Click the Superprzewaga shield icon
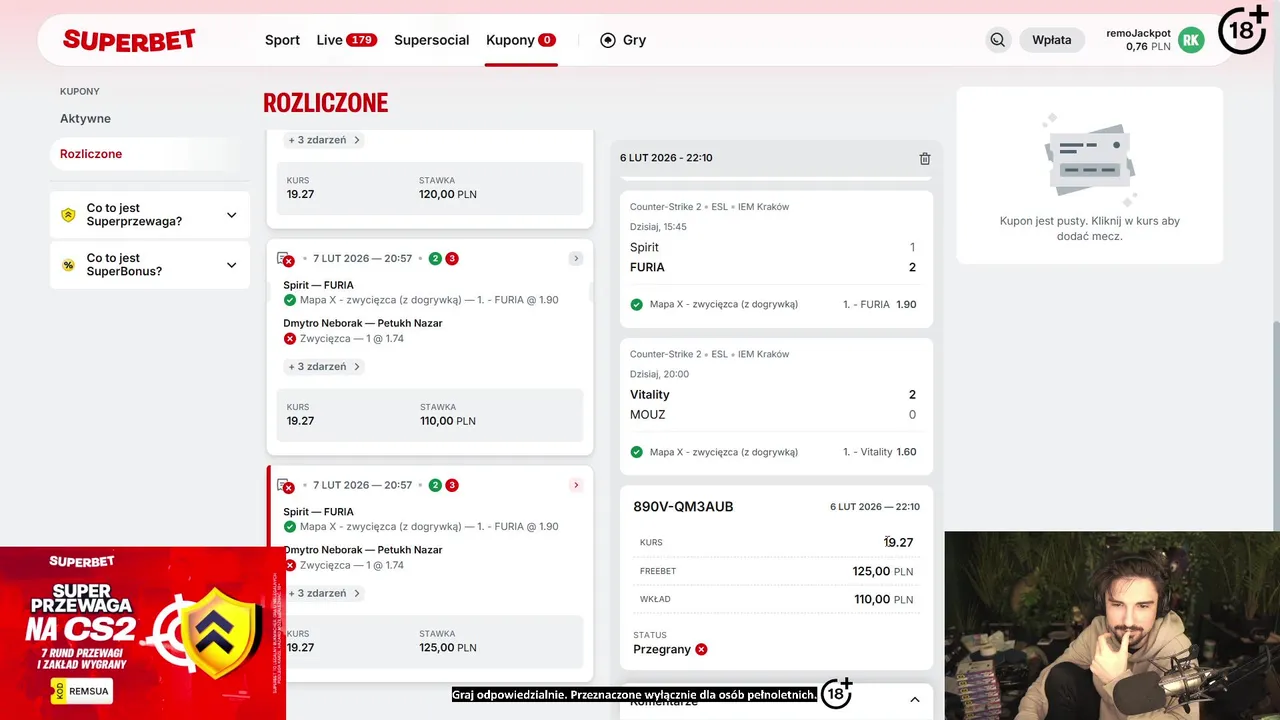The image size is (1280, 720). tap(68, 215)
